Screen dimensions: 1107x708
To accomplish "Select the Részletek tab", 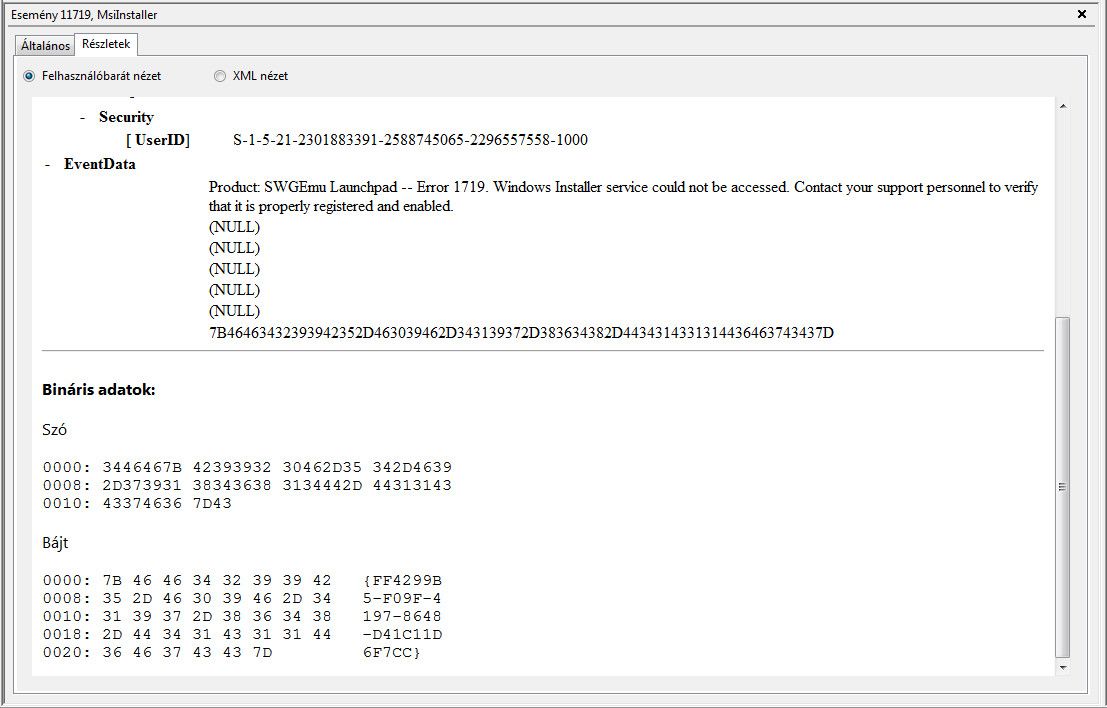I will pos(106,44).
